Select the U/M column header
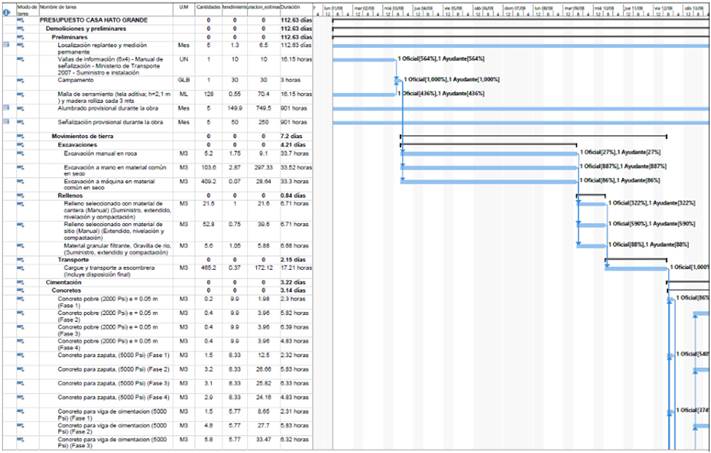This screenshot has height=453, width=711. (183, 7)
